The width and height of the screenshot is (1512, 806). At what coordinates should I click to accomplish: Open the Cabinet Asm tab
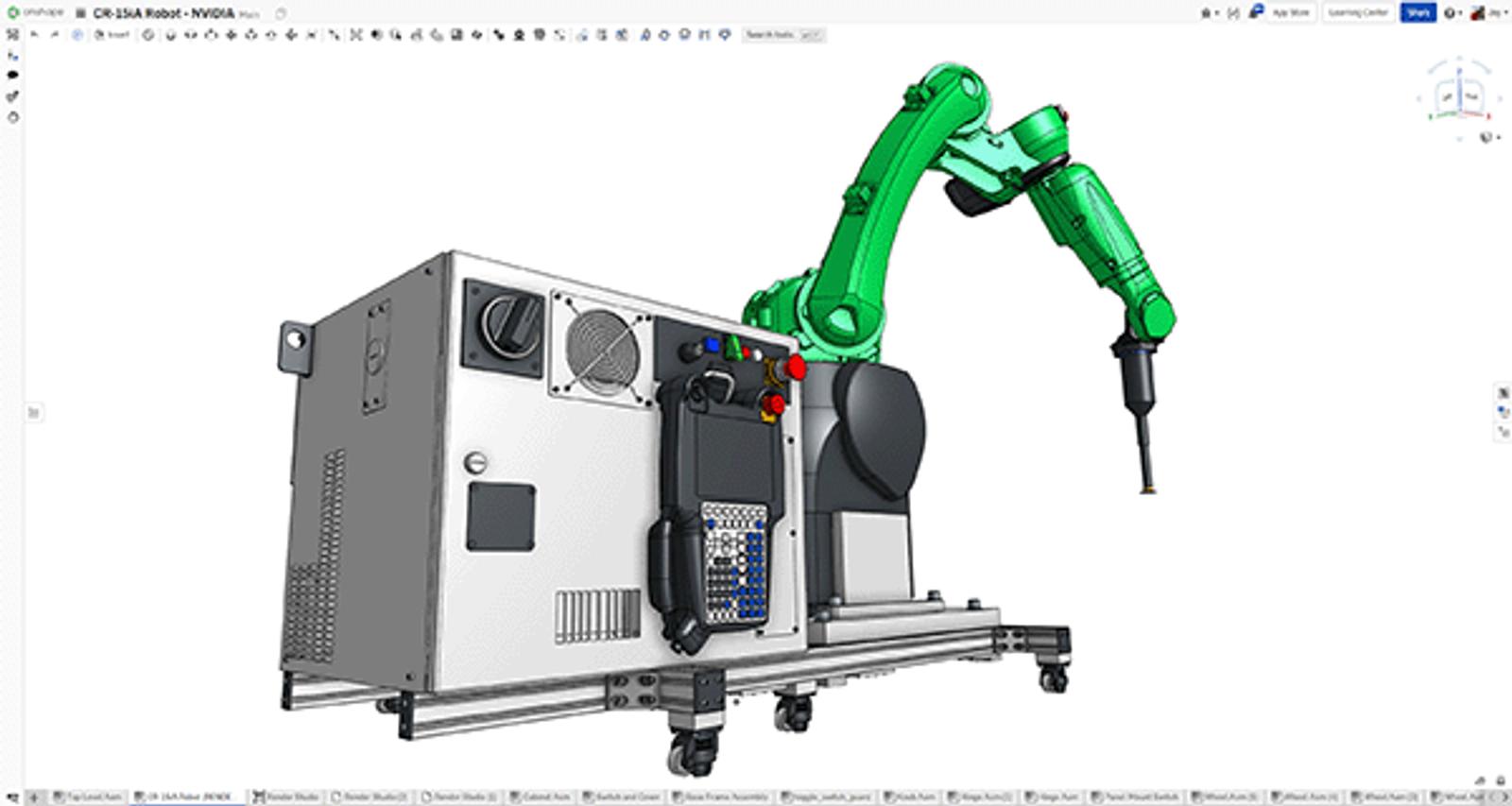(540, 797)
